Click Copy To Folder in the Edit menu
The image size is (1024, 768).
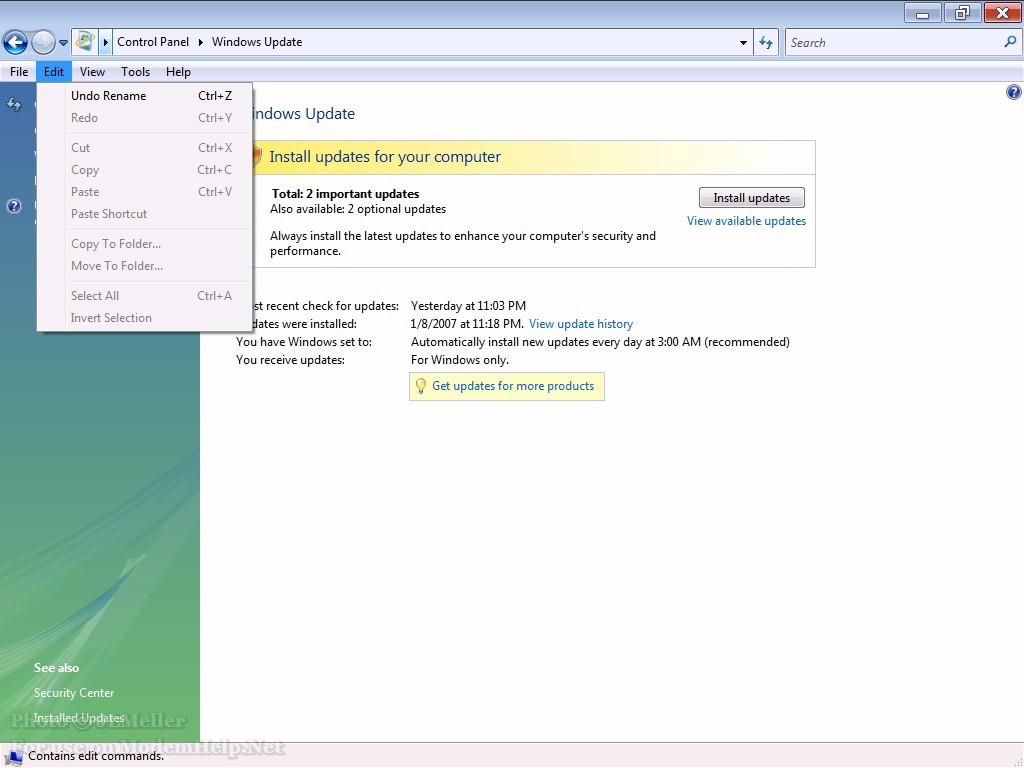146,244
